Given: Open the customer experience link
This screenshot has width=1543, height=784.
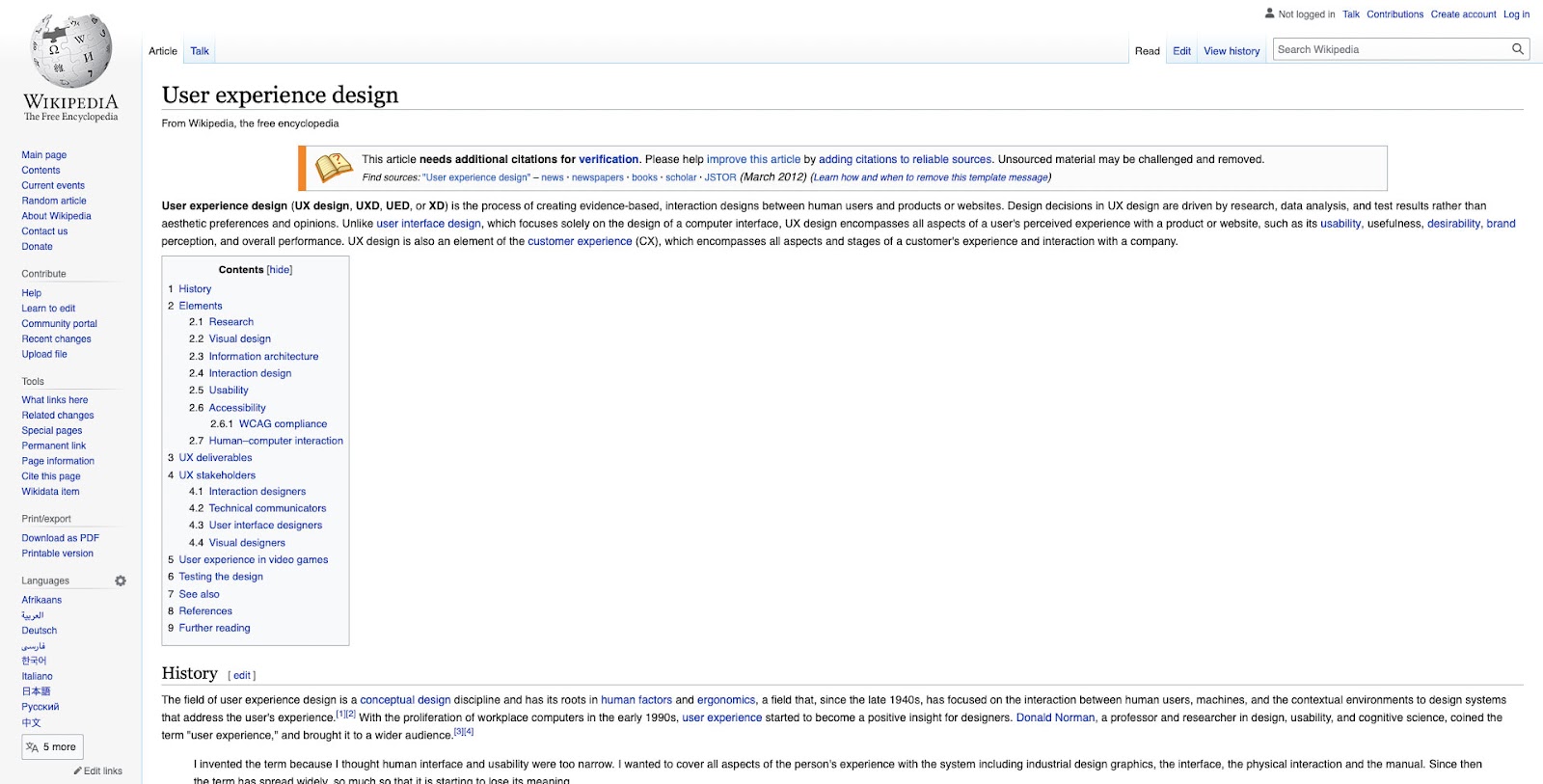Looking at the screenshot, I should [x=580, y=242].
